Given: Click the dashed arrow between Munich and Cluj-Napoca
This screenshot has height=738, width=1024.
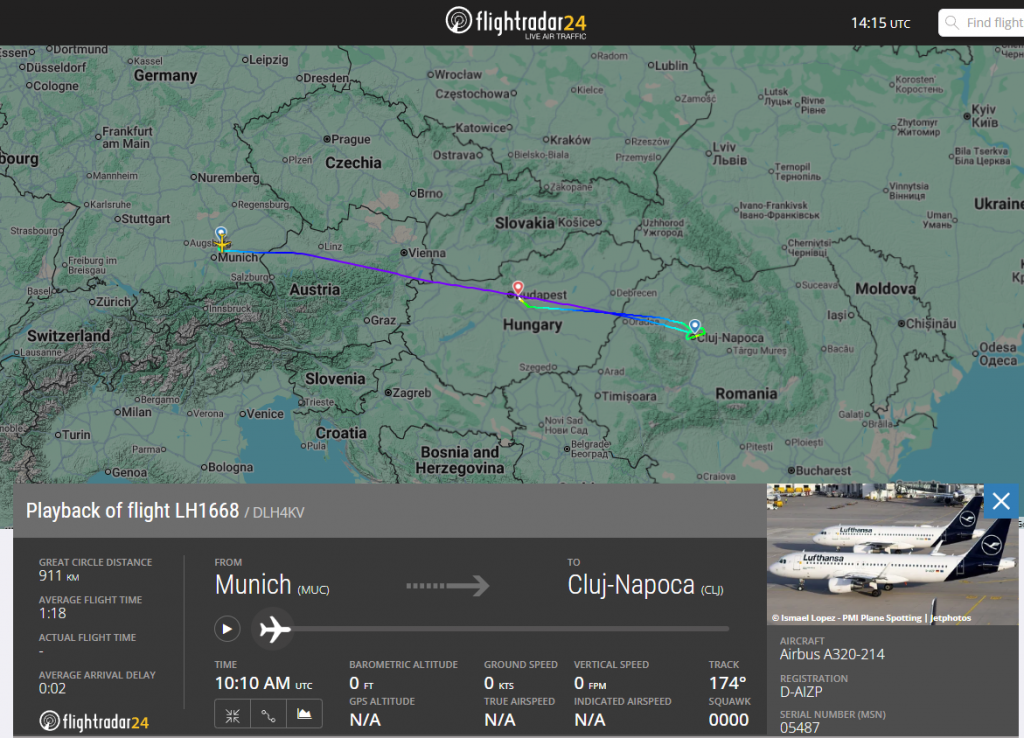Looking at the screenshot, I should click(x=450, y=586).
